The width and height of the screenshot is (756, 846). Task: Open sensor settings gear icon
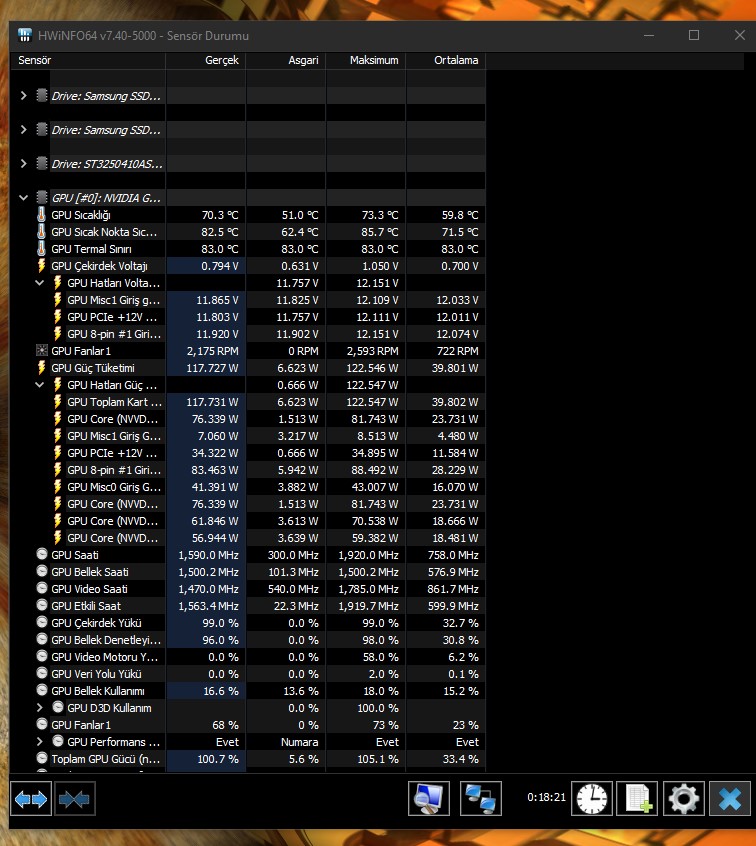pyautogui.click(x=684, y=799)
